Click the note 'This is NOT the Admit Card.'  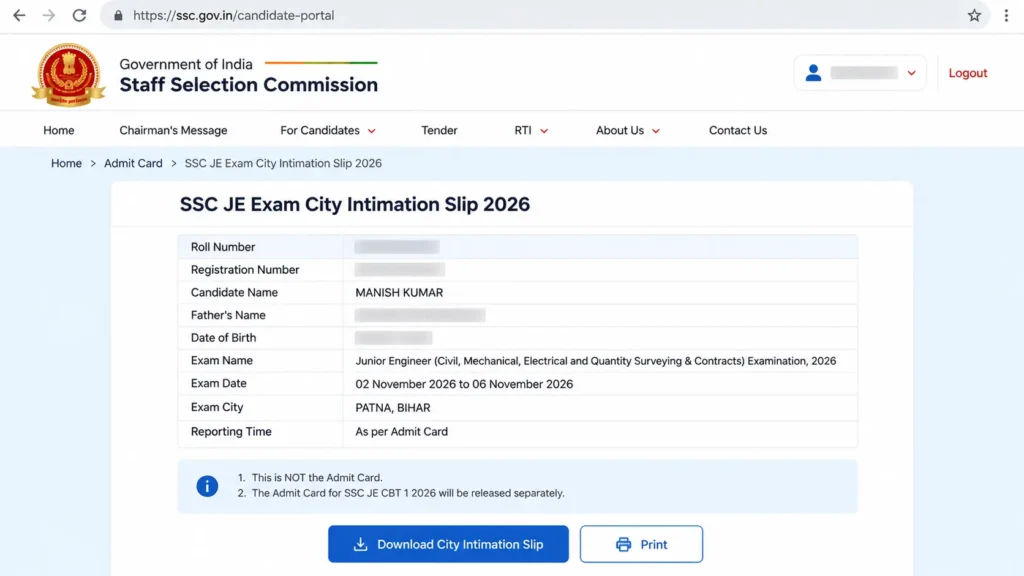[x=317, y=478]
